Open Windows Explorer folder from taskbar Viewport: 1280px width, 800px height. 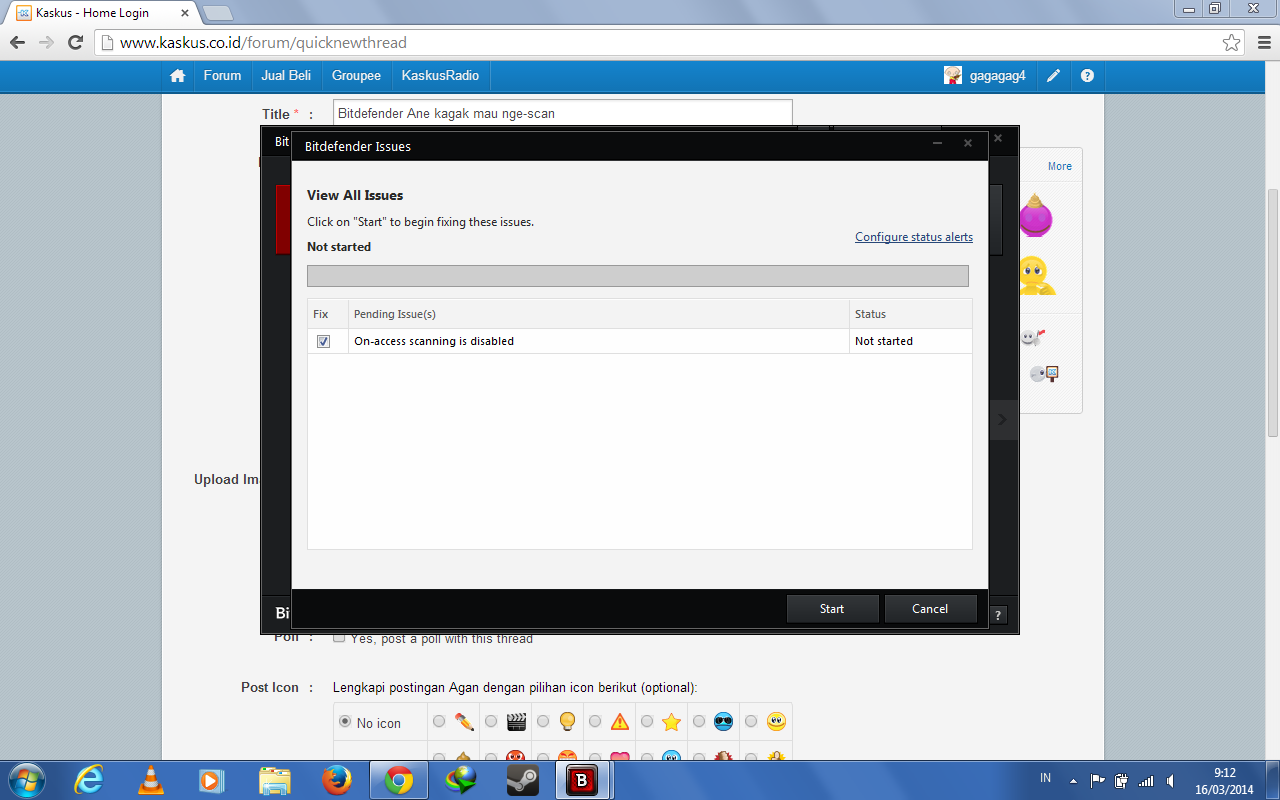(274, 780)
